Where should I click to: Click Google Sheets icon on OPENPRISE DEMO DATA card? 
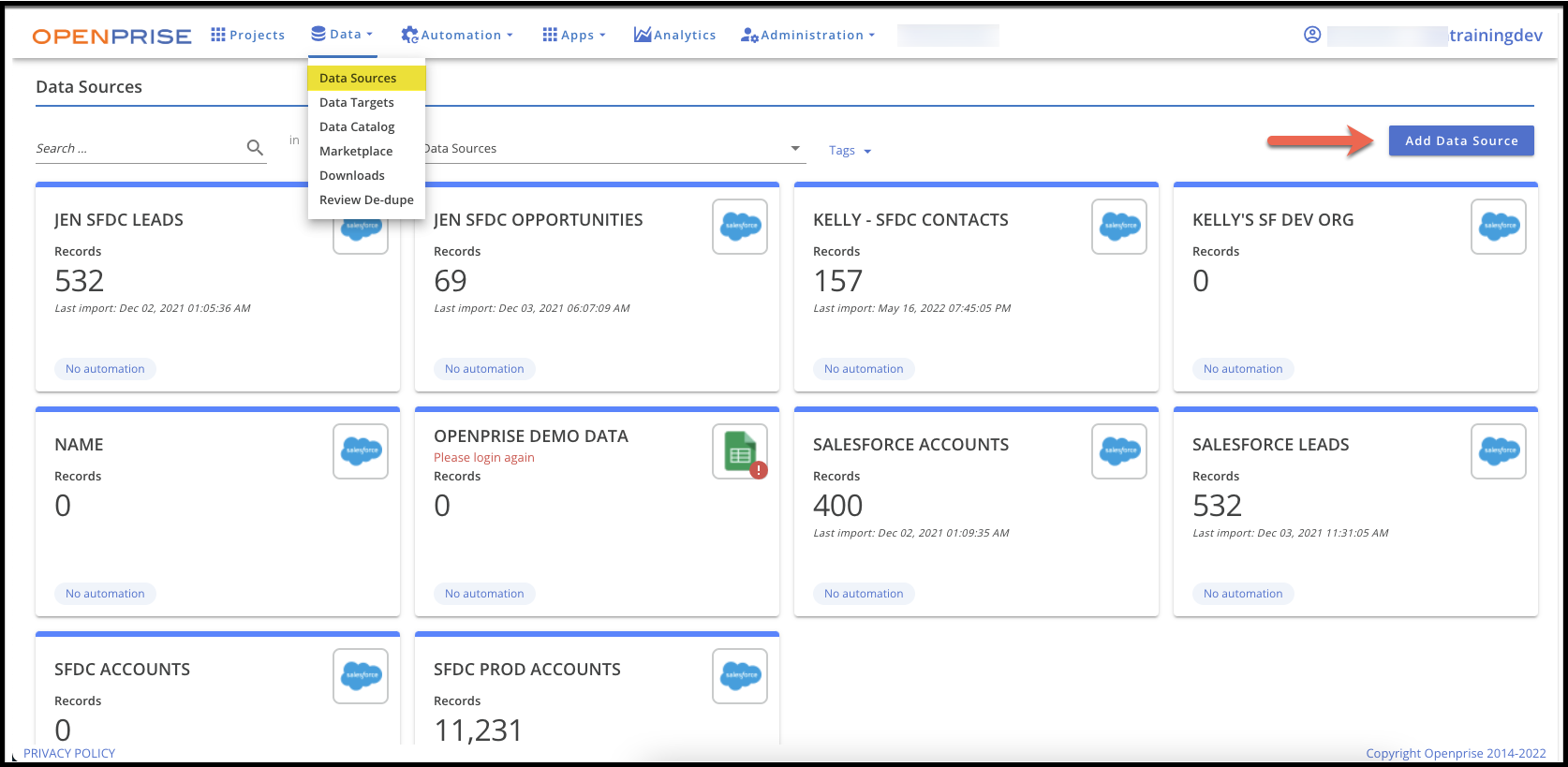point(740,450)
